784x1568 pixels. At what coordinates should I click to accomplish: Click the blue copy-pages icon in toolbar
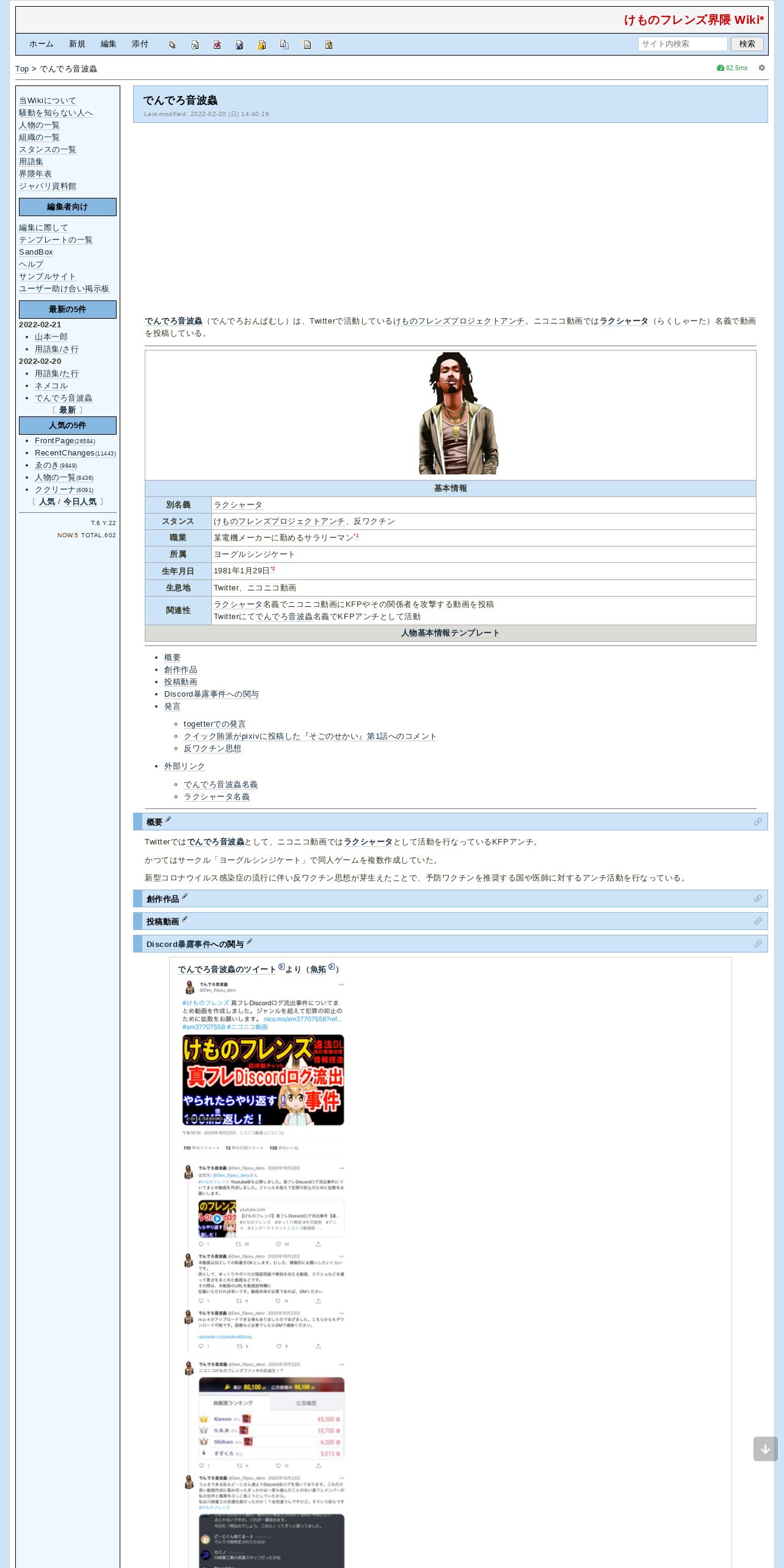click(x=284, y=45)
